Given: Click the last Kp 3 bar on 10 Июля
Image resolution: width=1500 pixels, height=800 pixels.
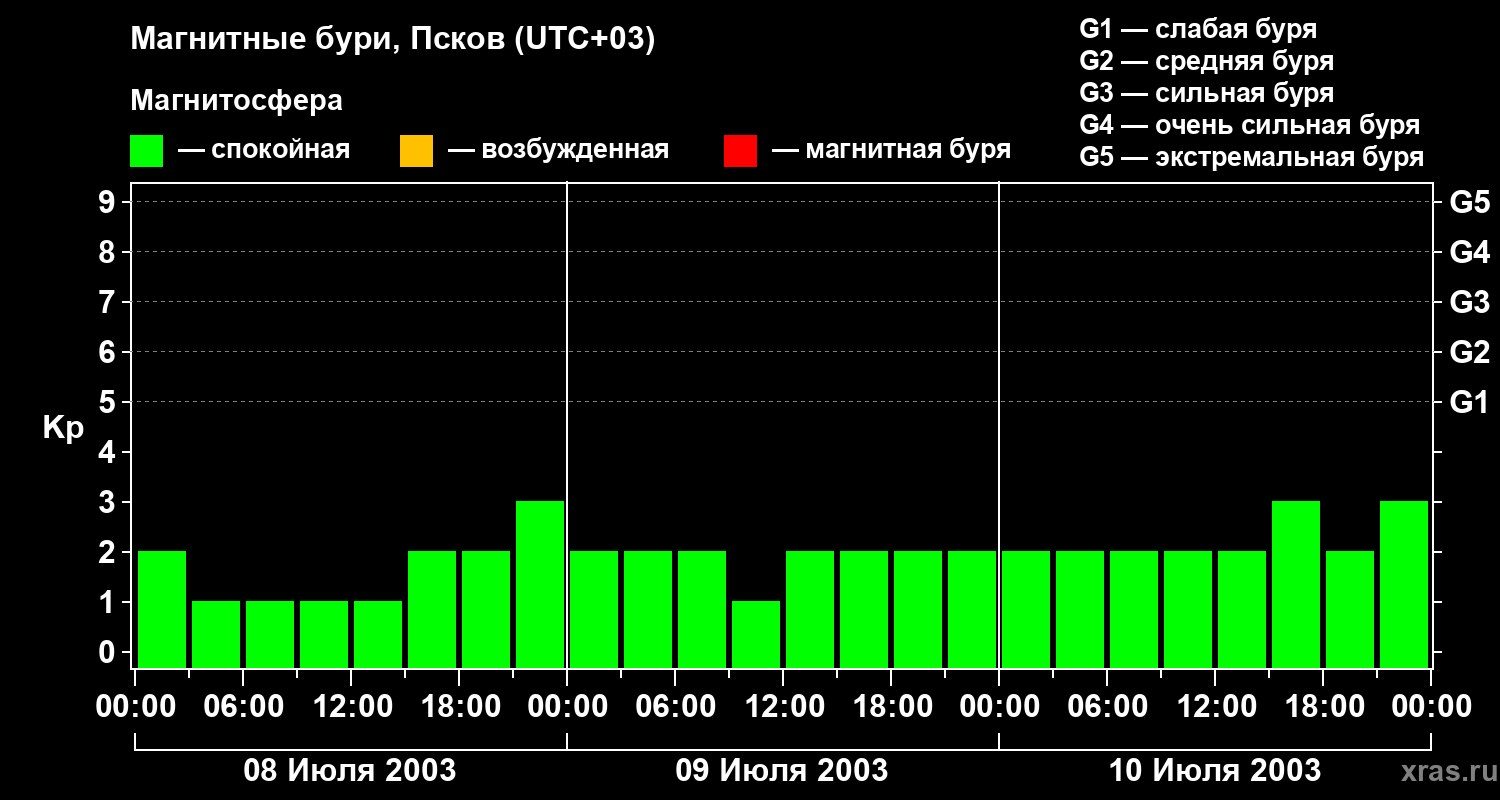Looking at the screenshot, I should click(x=1404, y=584).
